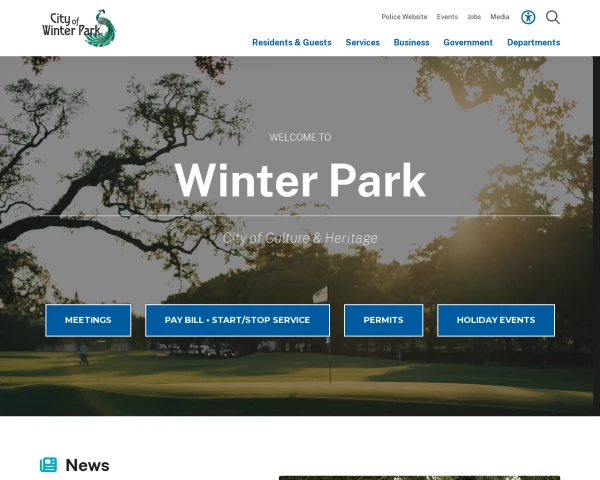Open the Business menu
The image size is (600, 480).
point(411,42)
